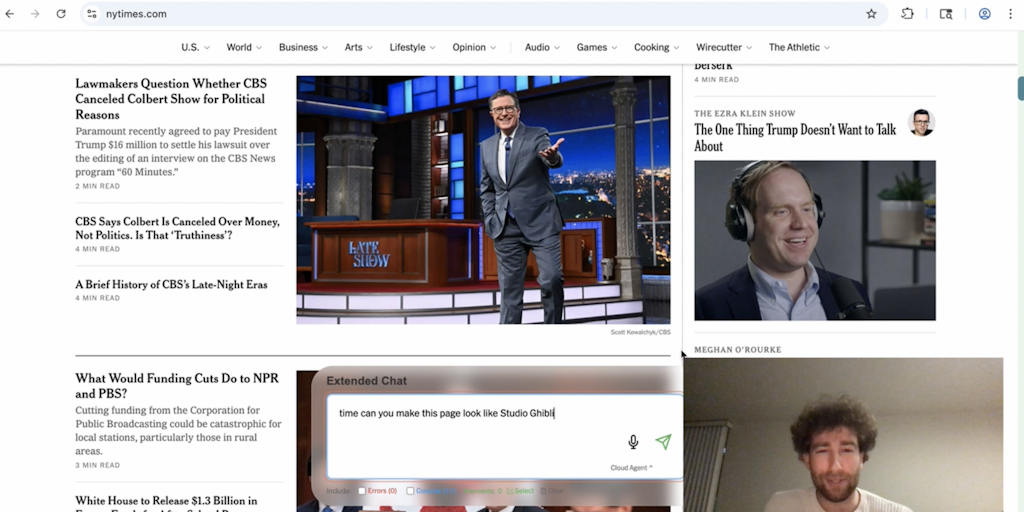Image resolution: width=1024 pixels, height=512 pixels.
Task: Click the nytimes.com address bar
Action: click(x=483, y=14)
